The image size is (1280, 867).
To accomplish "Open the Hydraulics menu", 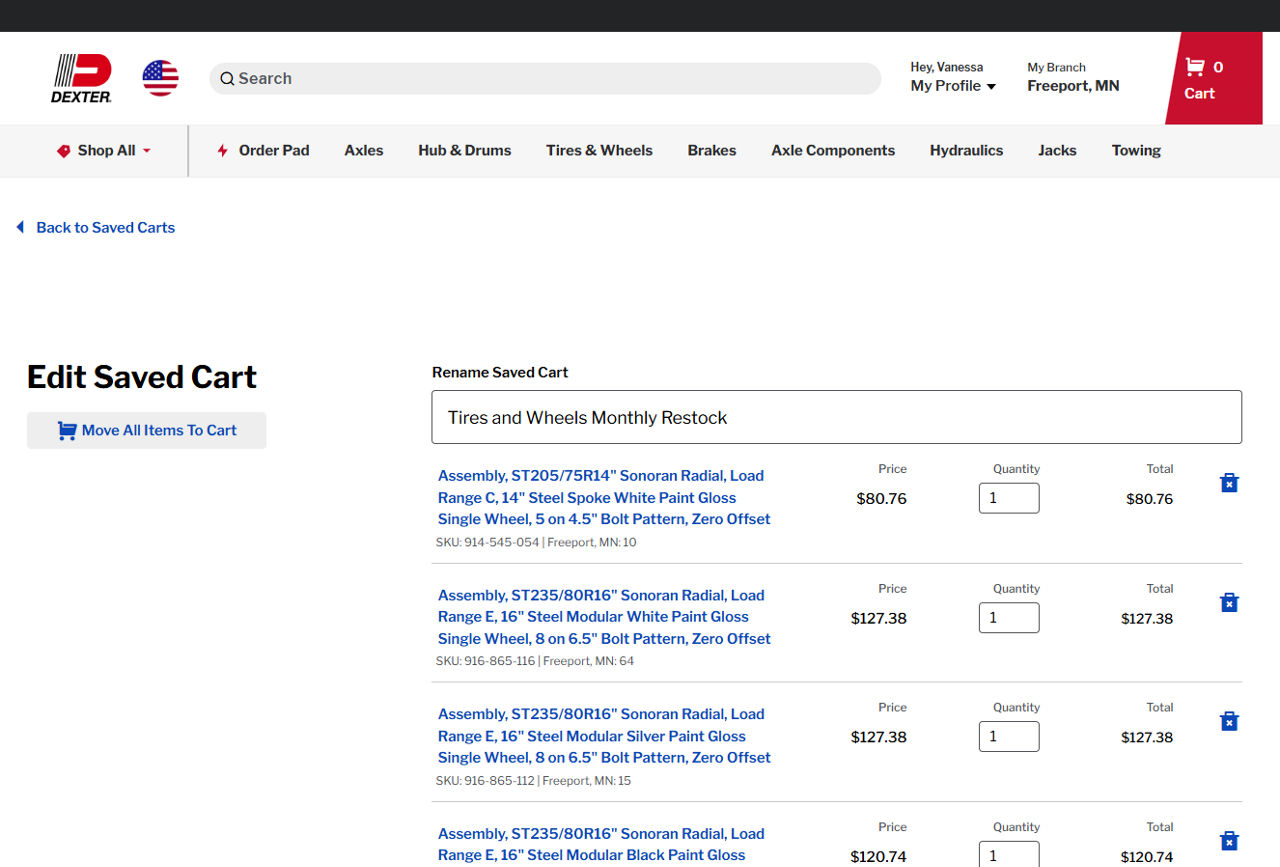I will point(966,150).
